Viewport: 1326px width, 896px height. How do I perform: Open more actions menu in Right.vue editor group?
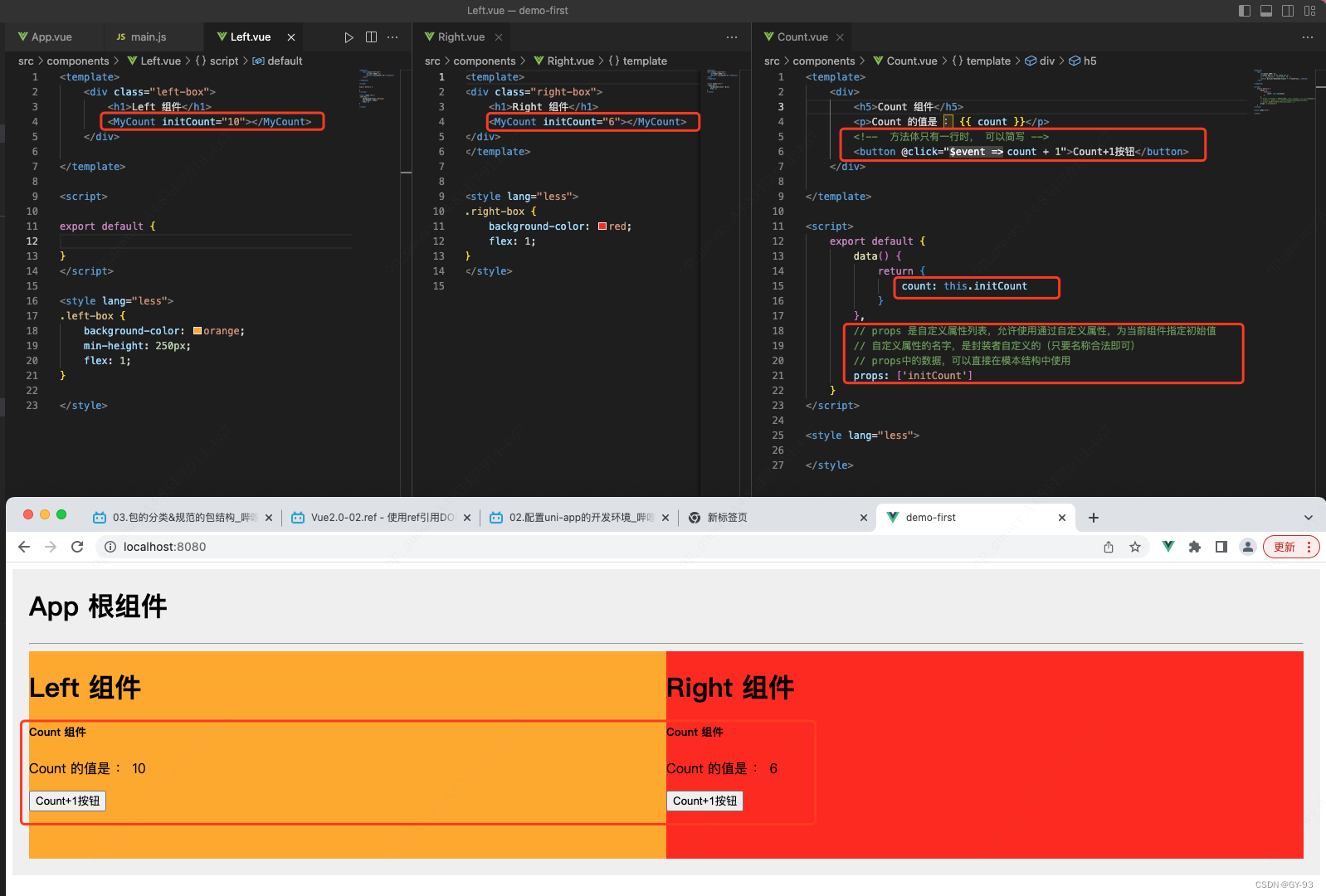(x=731, y=37)
